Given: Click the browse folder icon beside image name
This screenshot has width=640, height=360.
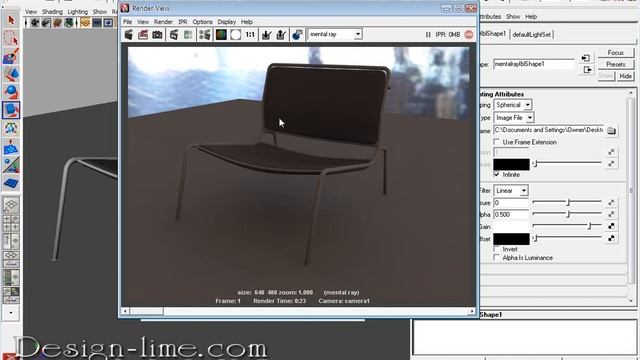Looking at the screenshot, I should click(x=611, y=131).
